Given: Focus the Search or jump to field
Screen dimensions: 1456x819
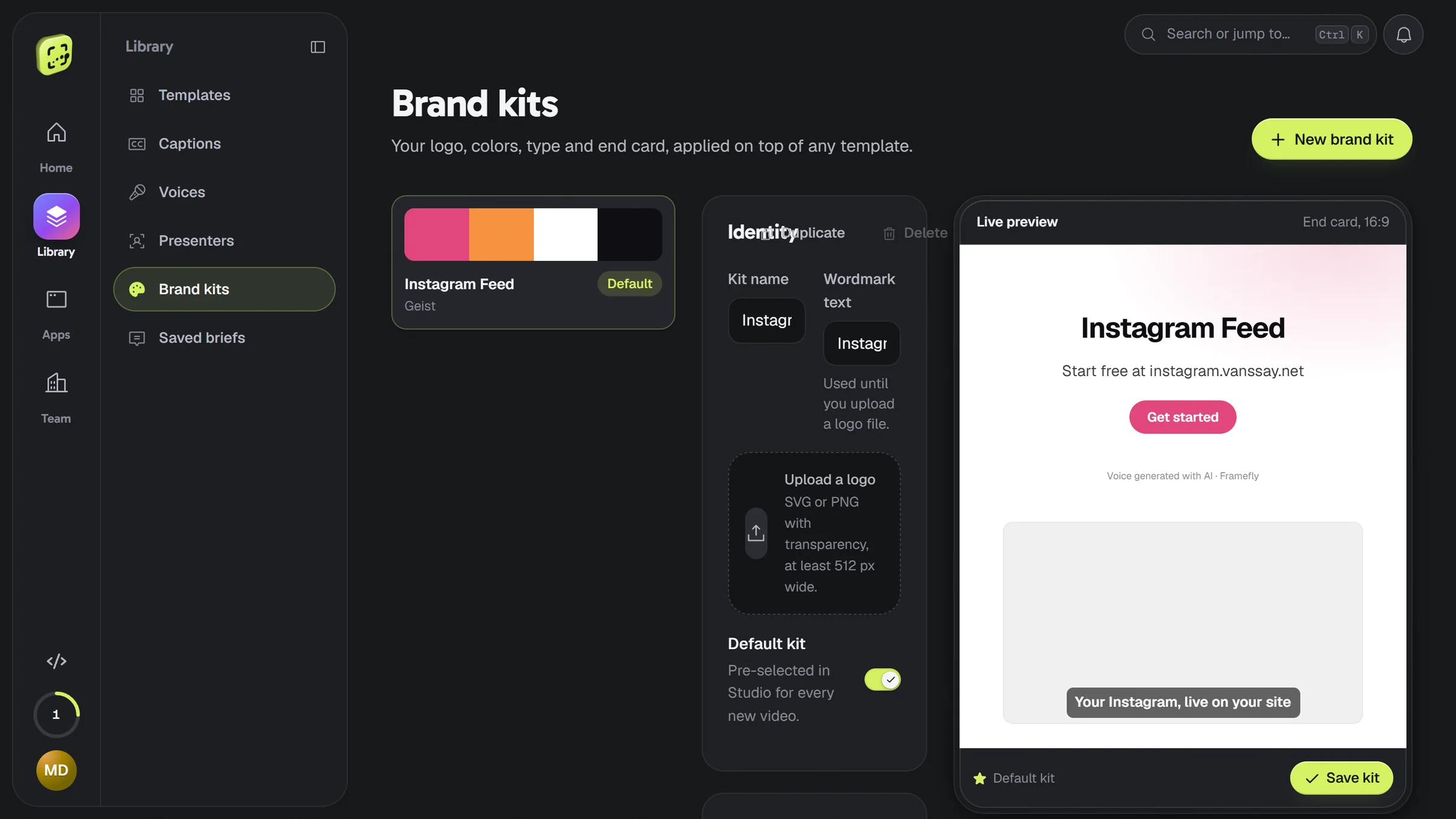Looking at the screenshot, I should click(1250, 35).
